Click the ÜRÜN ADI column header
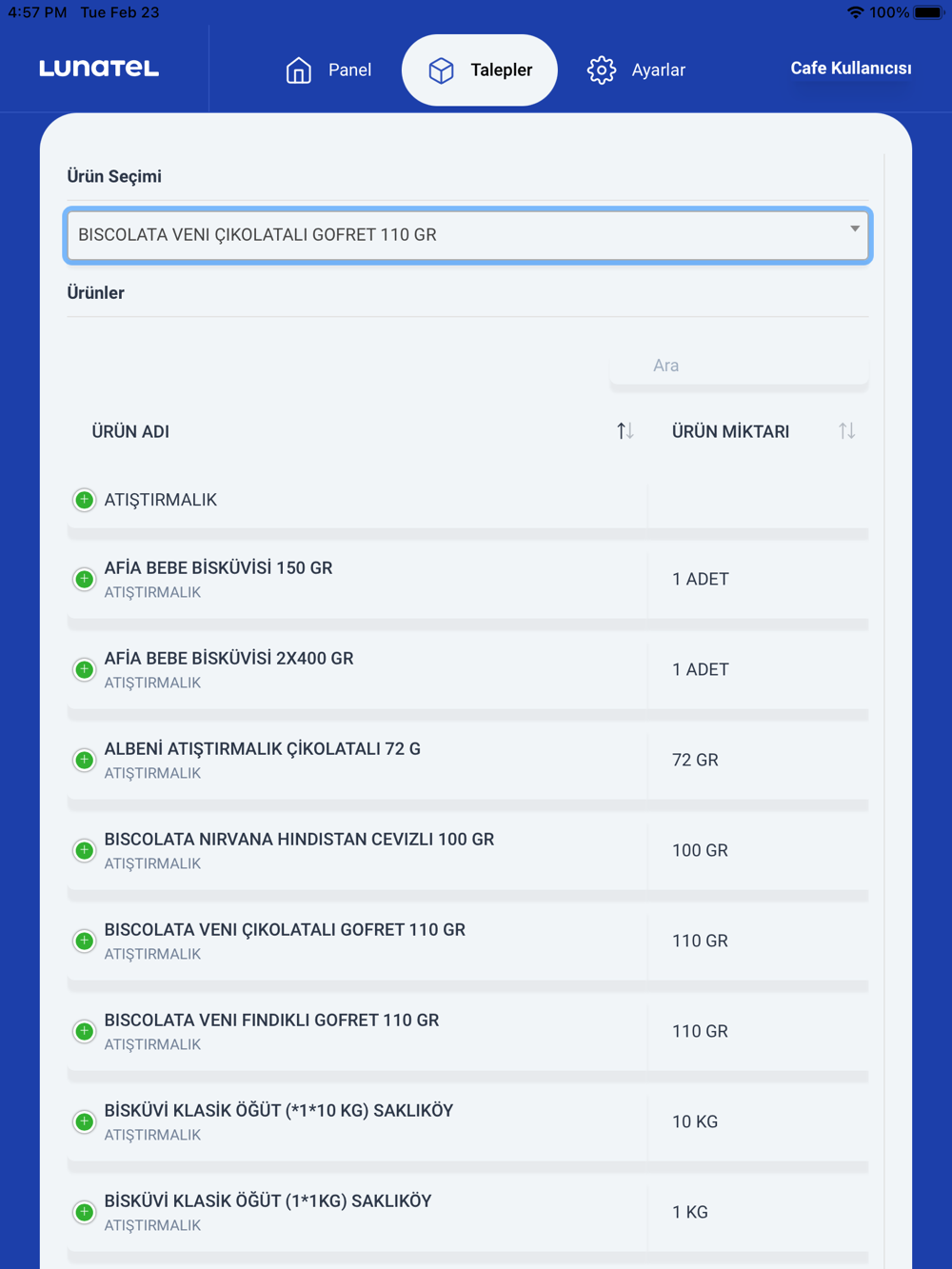The width and height of the screenshot is (952, 1269). point(130,431)
